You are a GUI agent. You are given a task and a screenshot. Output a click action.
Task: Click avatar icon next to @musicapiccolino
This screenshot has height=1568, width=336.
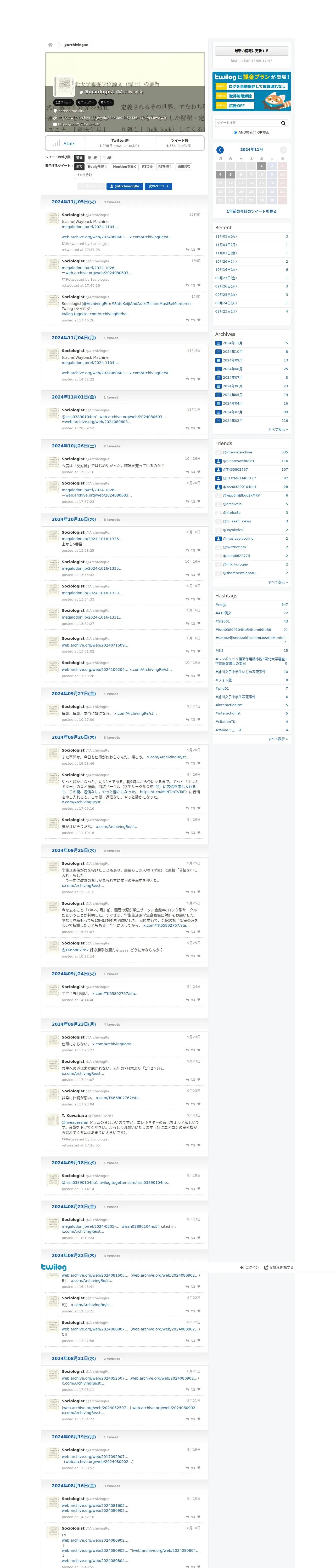point(218,539)
